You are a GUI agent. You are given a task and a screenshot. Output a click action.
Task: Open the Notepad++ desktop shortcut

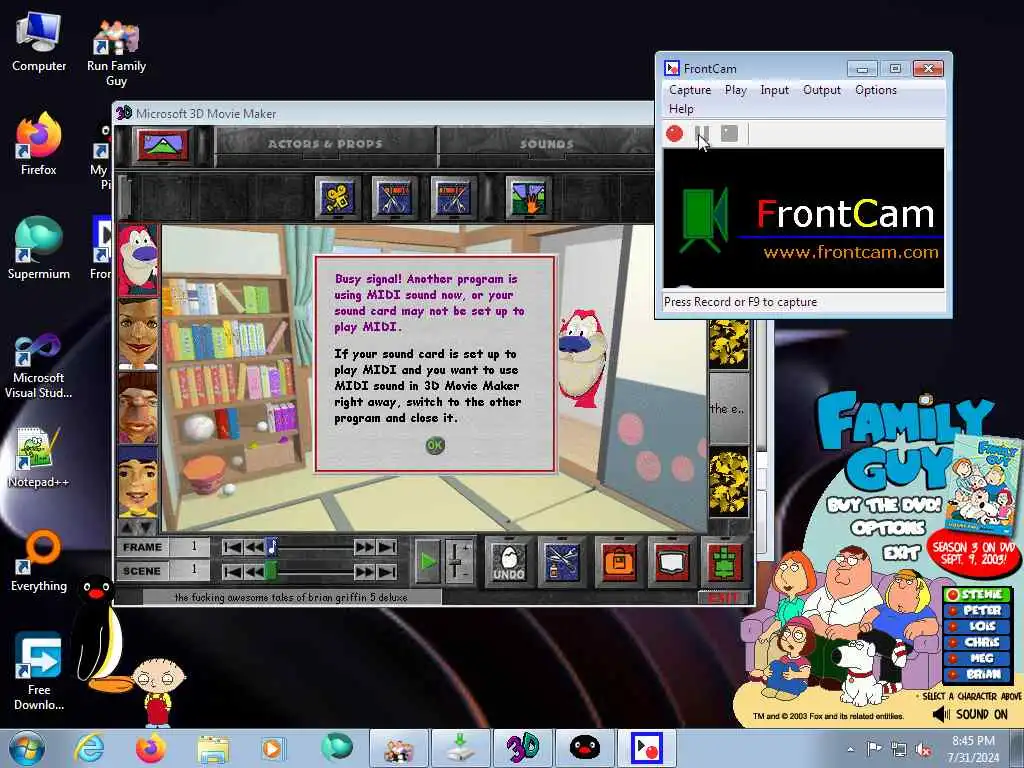(x=39, y=458)
